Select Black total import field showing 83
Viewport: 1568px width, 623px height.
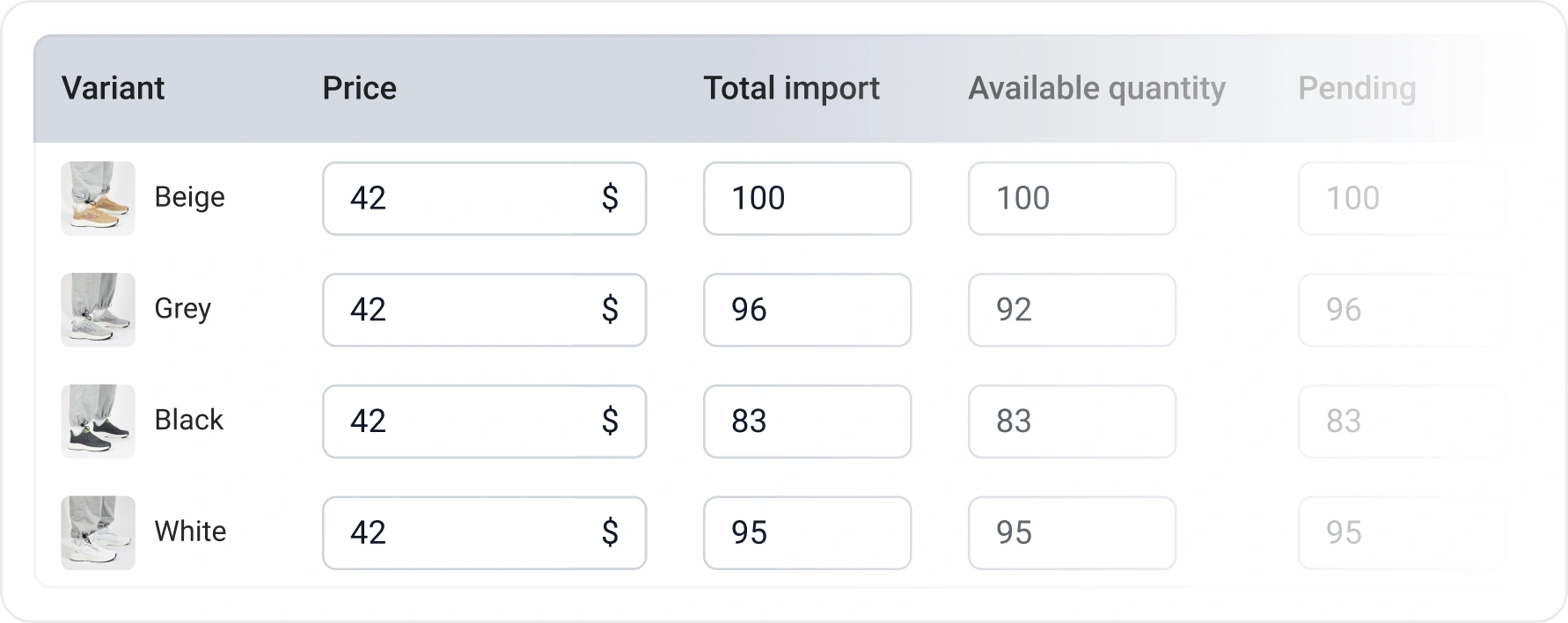807,421
